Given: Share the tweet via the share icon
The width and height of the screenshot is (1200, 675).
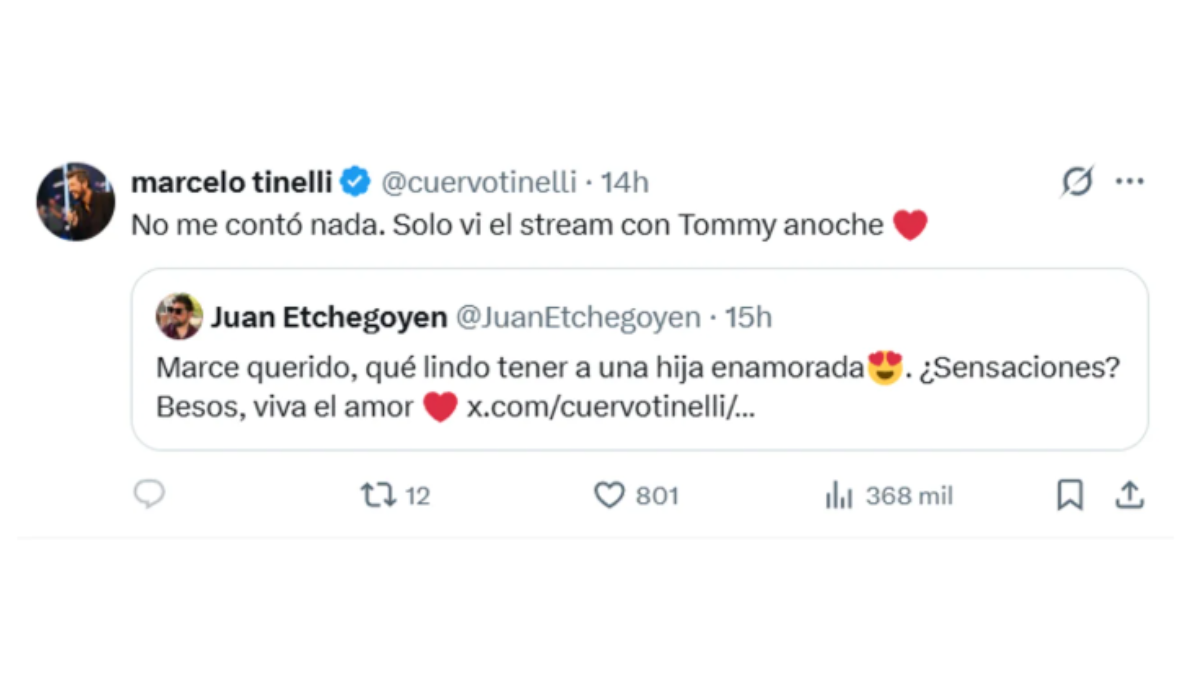Looking at the screenshot, I should point(1130,494).
